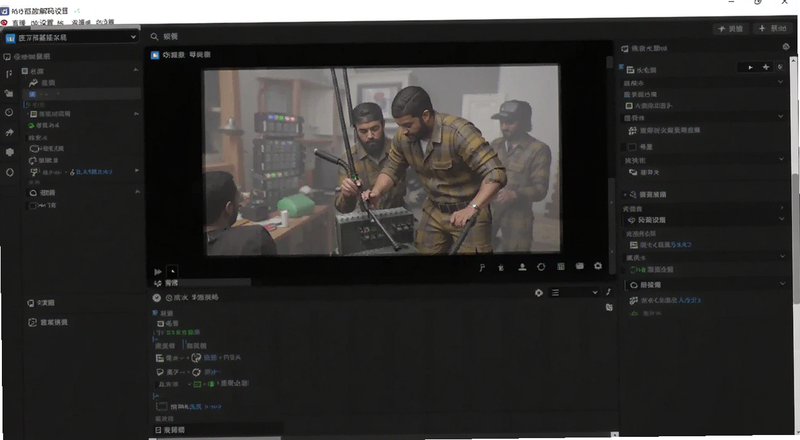Click the blue link beside the dashed rectangle
The image size is (800, 440).
click(205, 407)
